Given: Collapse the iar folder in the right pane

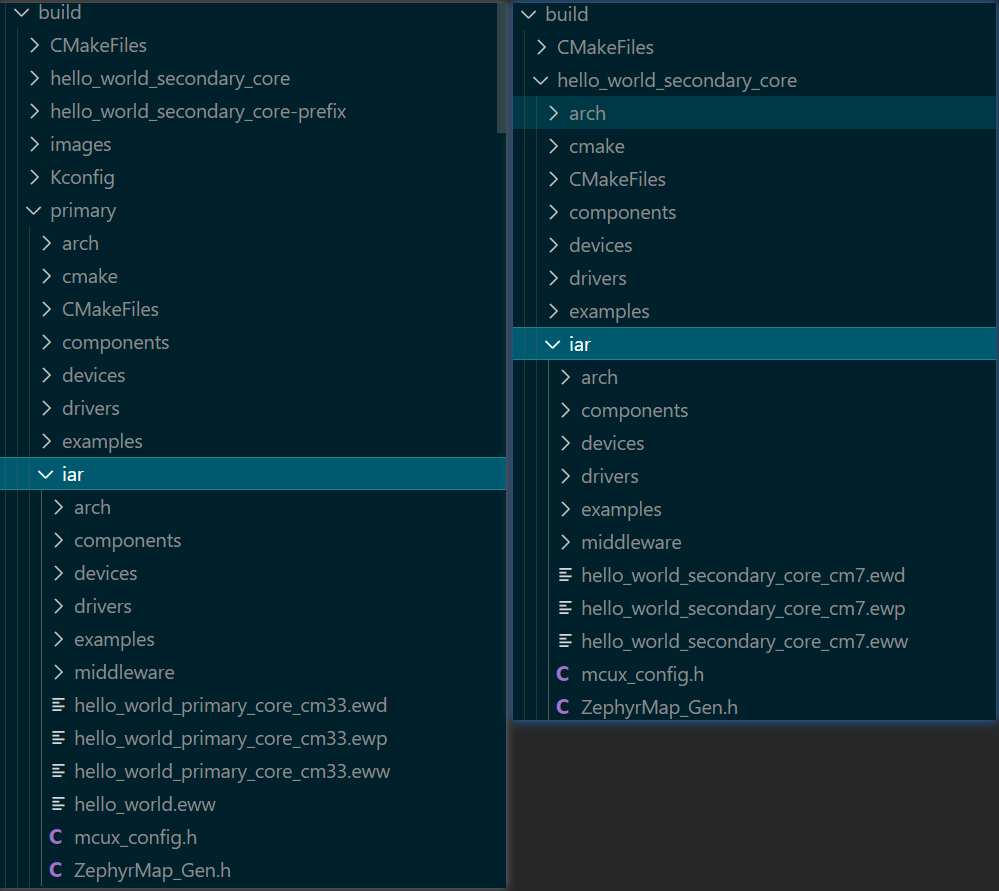Looking at the screenshot, I should [554, 343].
